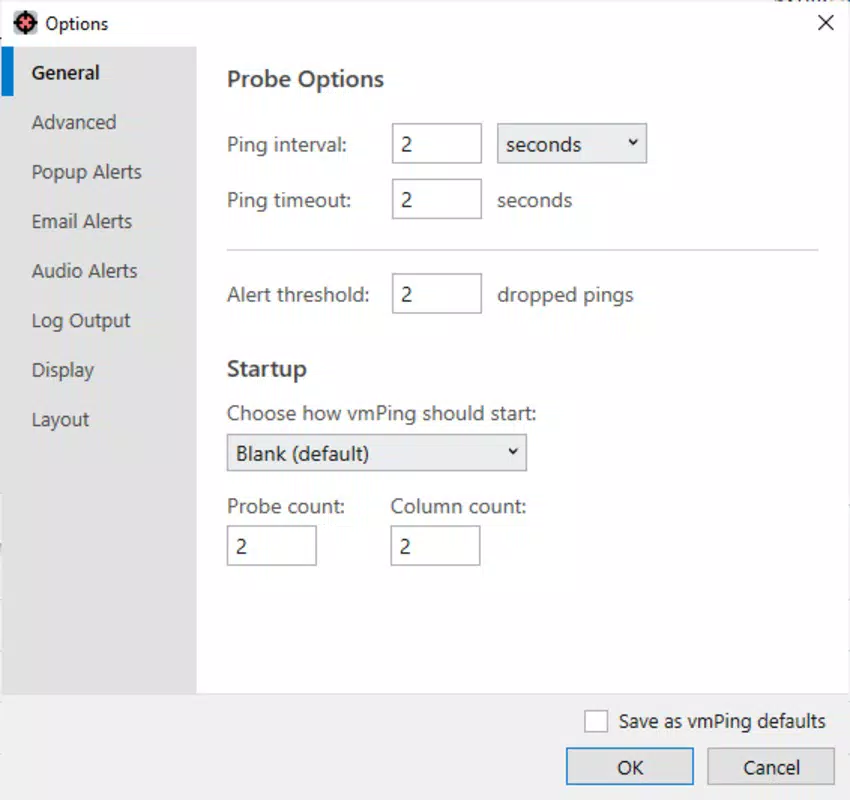Open the Email Alerts section
Viewport: 850px width, 800px height.
click(99, 221)
